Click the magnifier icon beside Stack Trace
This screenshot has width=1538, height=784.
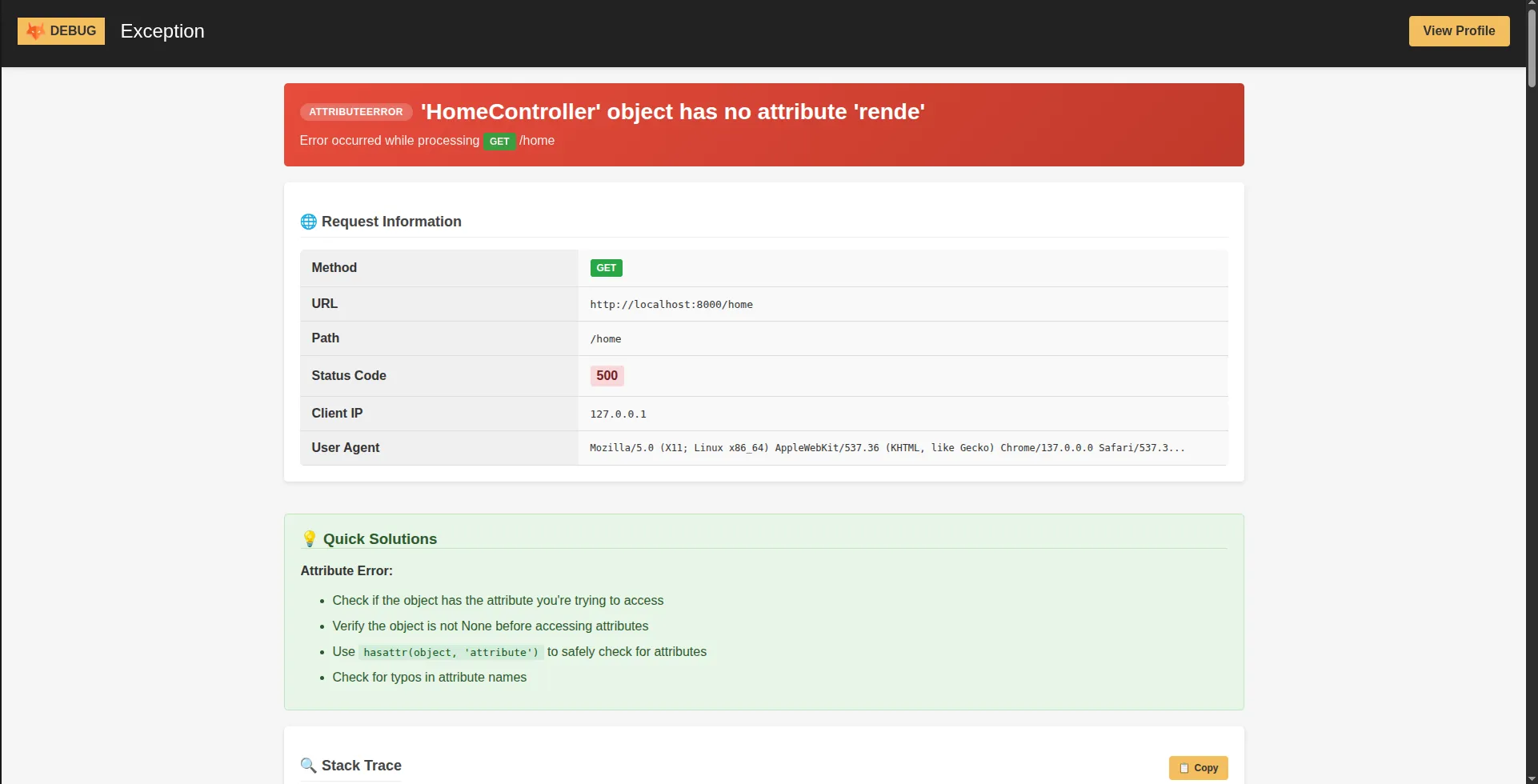pyautogui.click(x=308, y=766)
